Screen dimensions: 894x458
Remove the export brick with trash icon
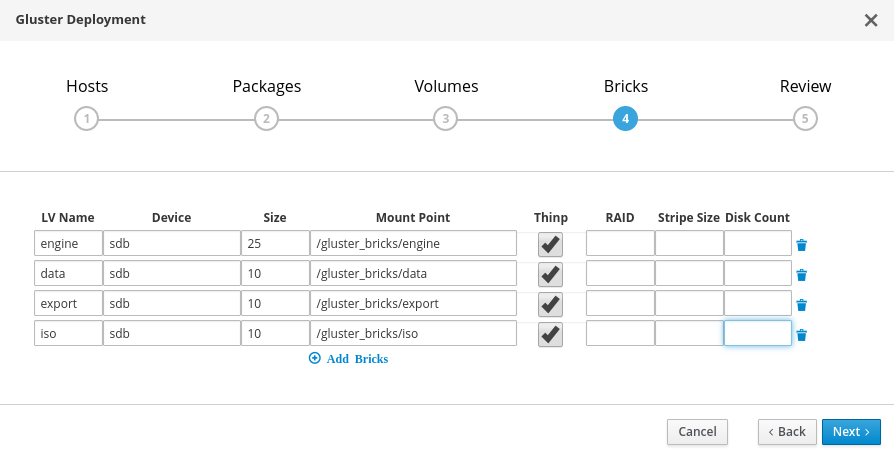point(801,305)
